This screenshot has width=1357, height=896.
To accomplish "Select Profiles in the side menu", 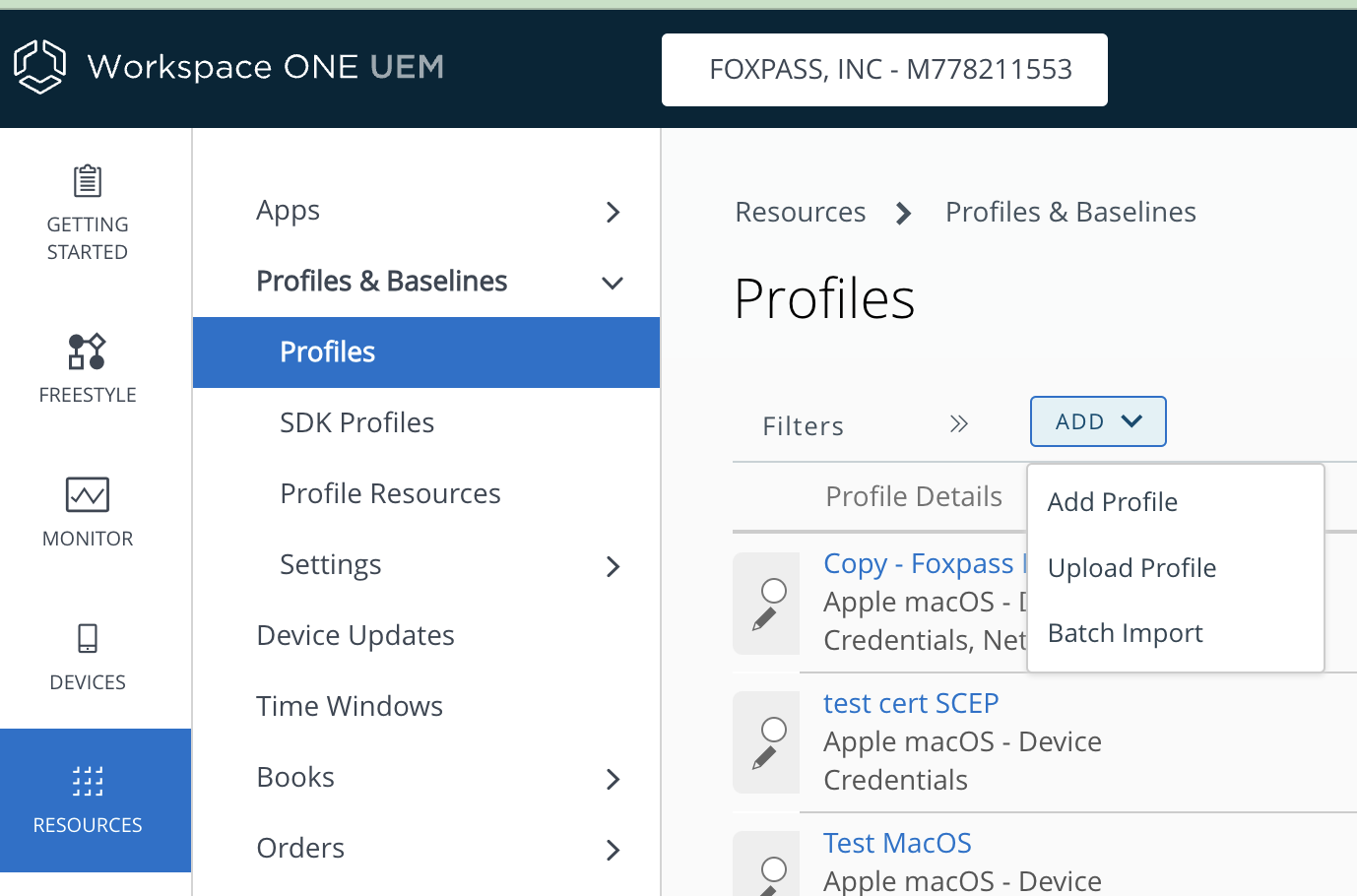I will [426, 352].
